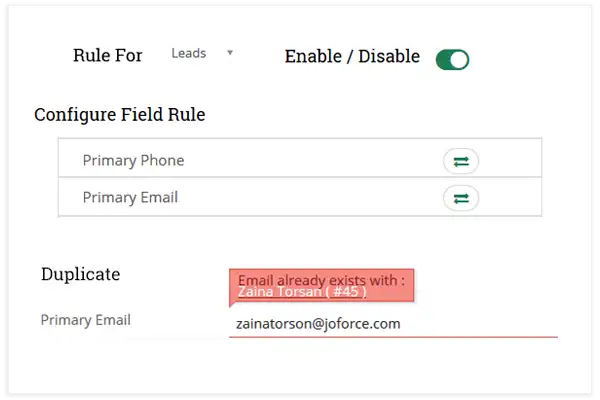Select the Primary Phone field rule row
Image resolution: width=600 pixels, height=400 pixels.
[x=240, y=161]
